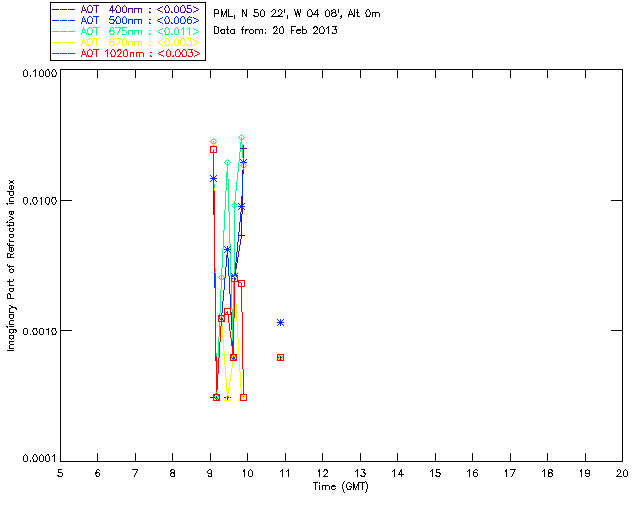Click the 0.0010 y-axis tick label
This screenshot has width=640, height=512.
click(x=38, y=331)
